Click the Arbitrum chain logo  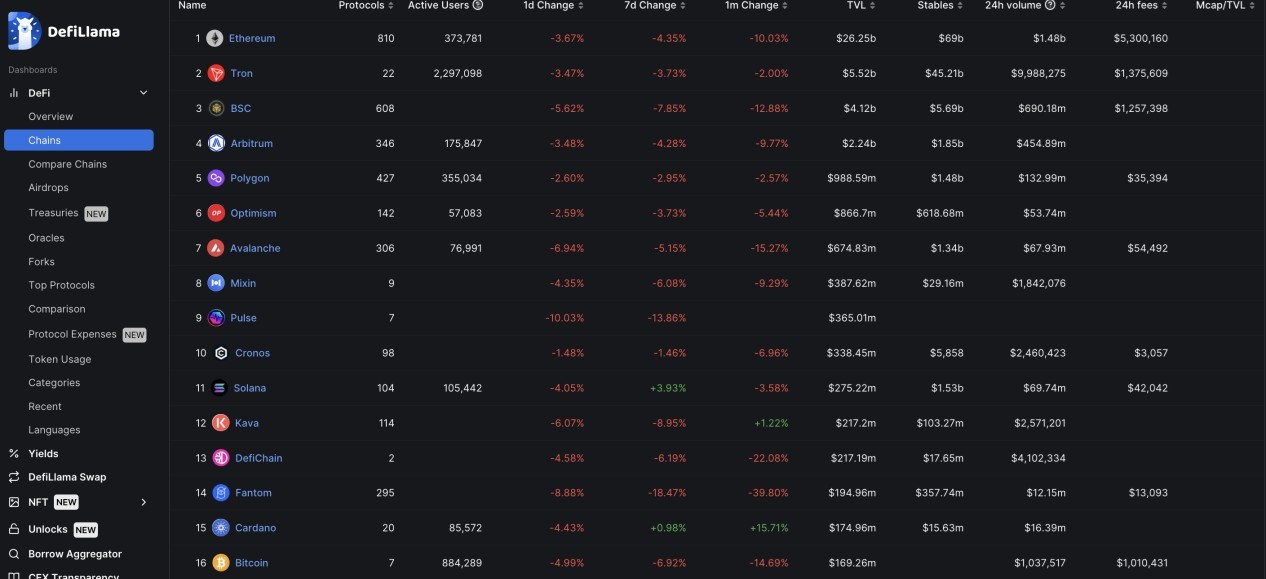(x=216, y=143)
